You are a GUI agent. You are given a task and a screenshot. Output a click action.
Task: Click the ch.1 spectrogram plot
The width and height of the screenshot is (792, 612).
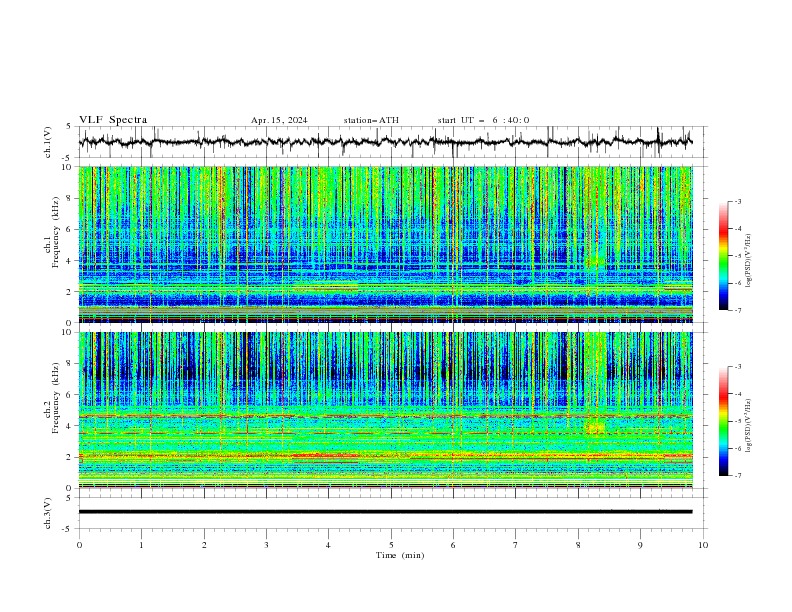[385, 244]
